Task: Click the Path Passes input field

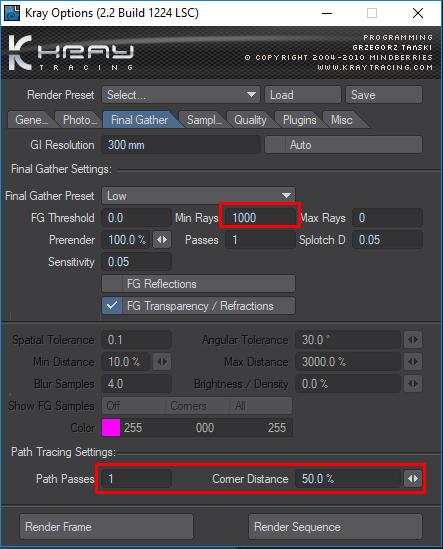Action: pos(137,479)
